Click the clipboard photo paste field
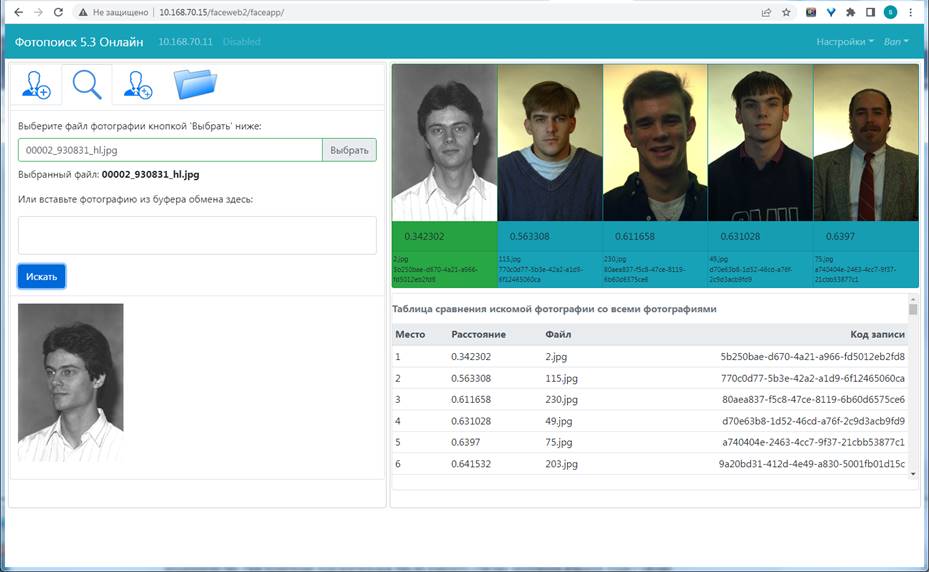Screen dimensions: 929x572 coord(197,235)
